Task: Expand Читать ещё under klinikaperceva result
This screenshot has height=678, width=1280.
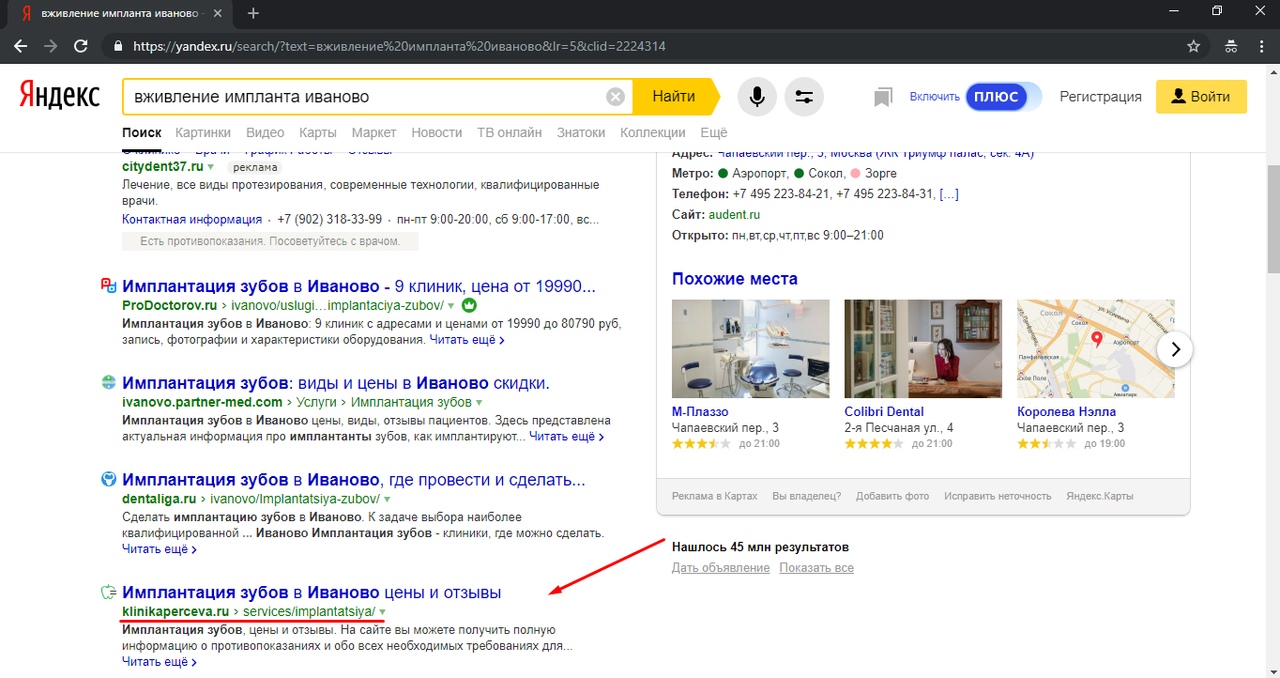Action: pyautogui.click(x=159, y=662)
